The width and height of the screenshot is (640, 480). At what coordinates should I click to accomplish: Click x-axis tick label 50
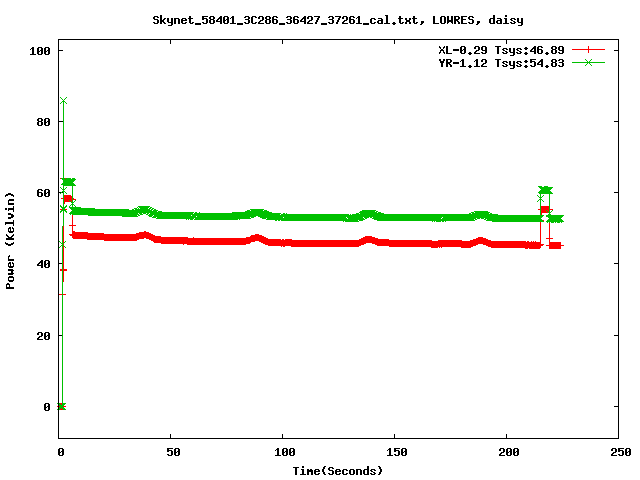point(173,452)
